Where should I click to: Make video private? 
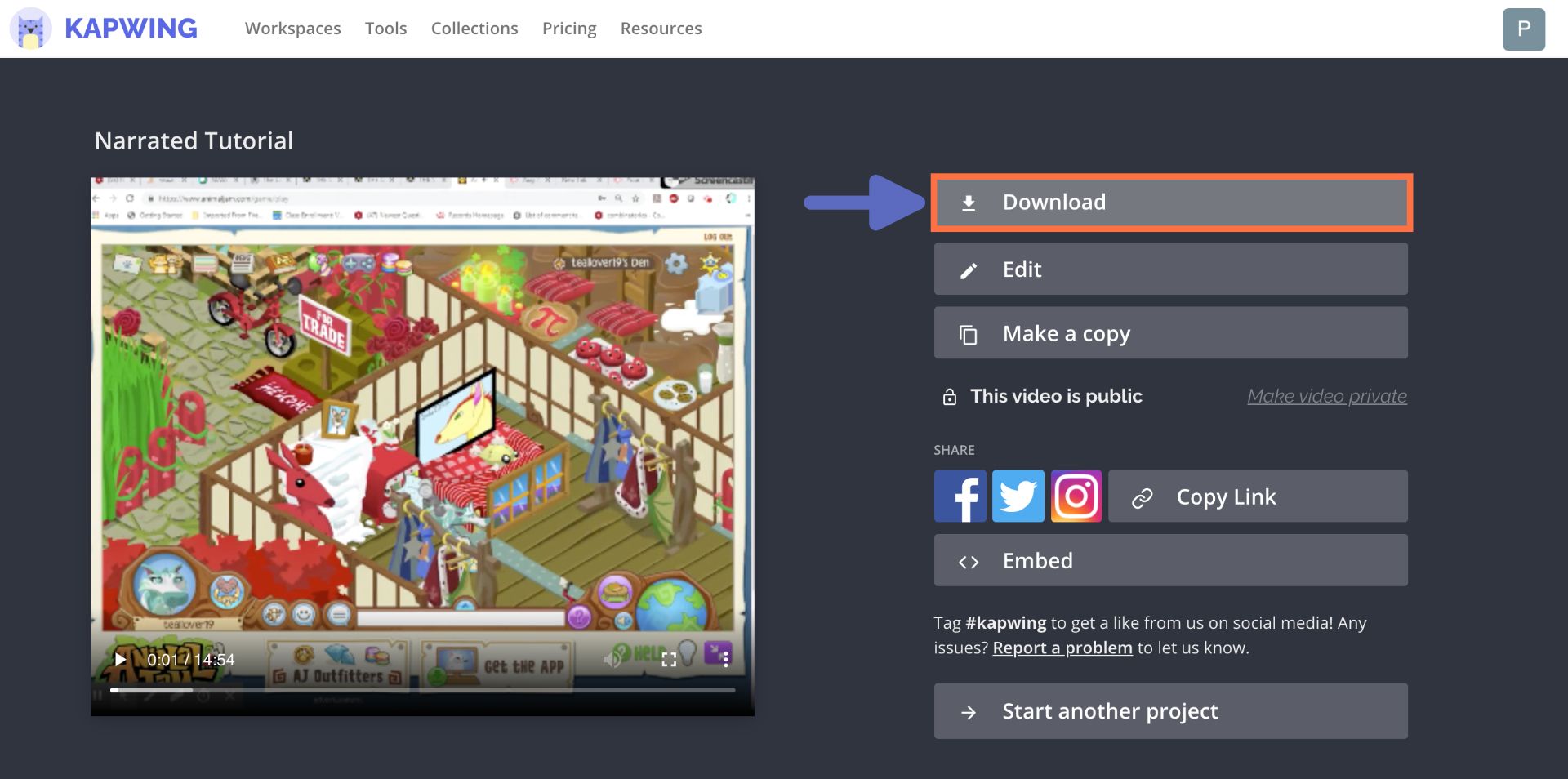[1326, 396]
